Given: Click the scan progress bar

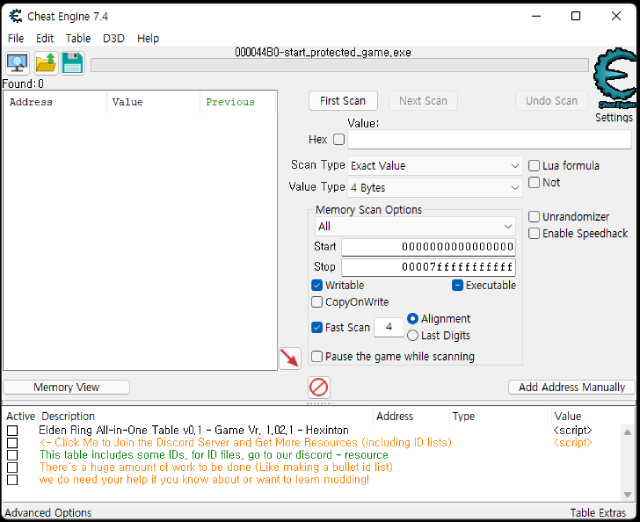Looking at the screenshot, I should coord(339,65).
